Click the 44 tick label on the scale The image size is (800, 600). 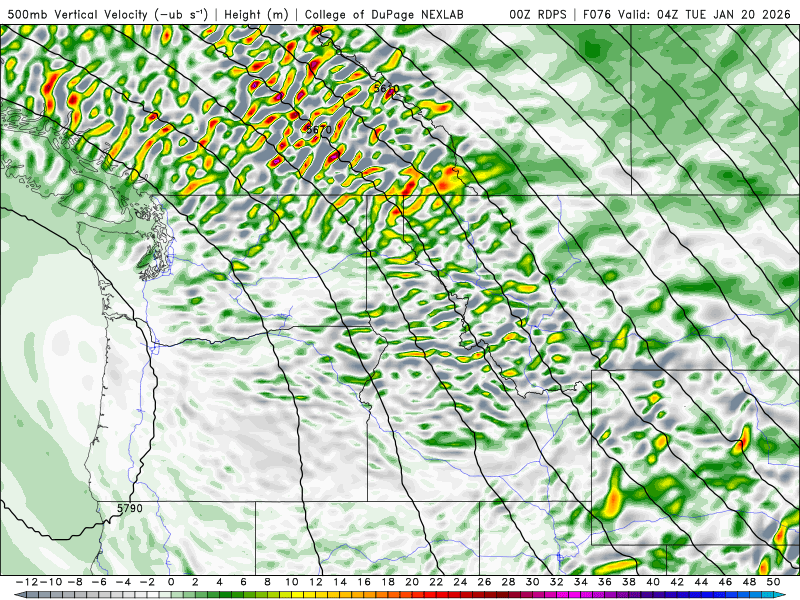point(701,582)
